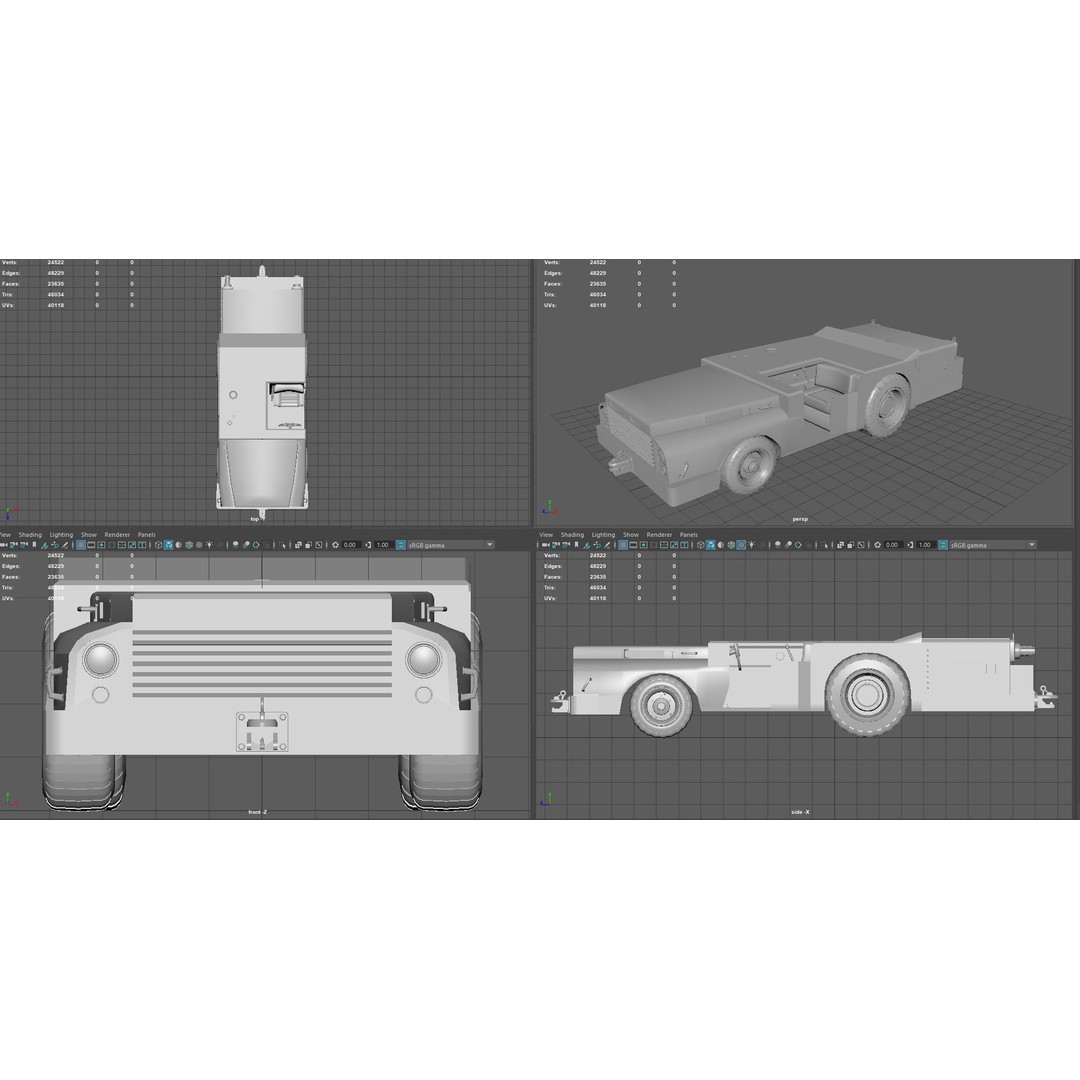Click exposure value 0.00 field in front viewport
Image resolution: width=1080 pixels, height=1080 pixels.
(351, 545)
